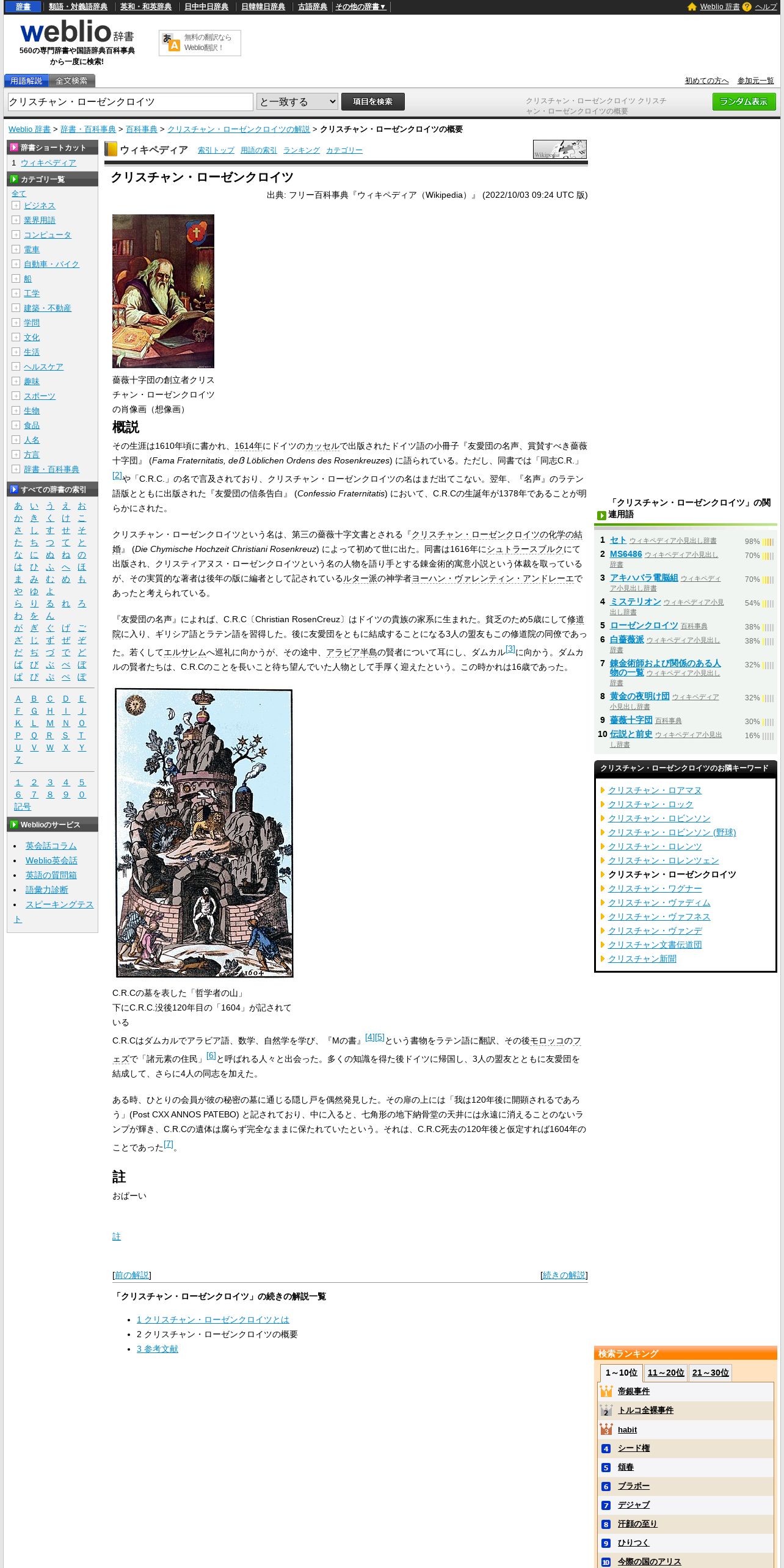Viewport: 784px width, 1568px height.
Task: Open the 語彙力診断 service link
Action: click(x=47, y=890)
